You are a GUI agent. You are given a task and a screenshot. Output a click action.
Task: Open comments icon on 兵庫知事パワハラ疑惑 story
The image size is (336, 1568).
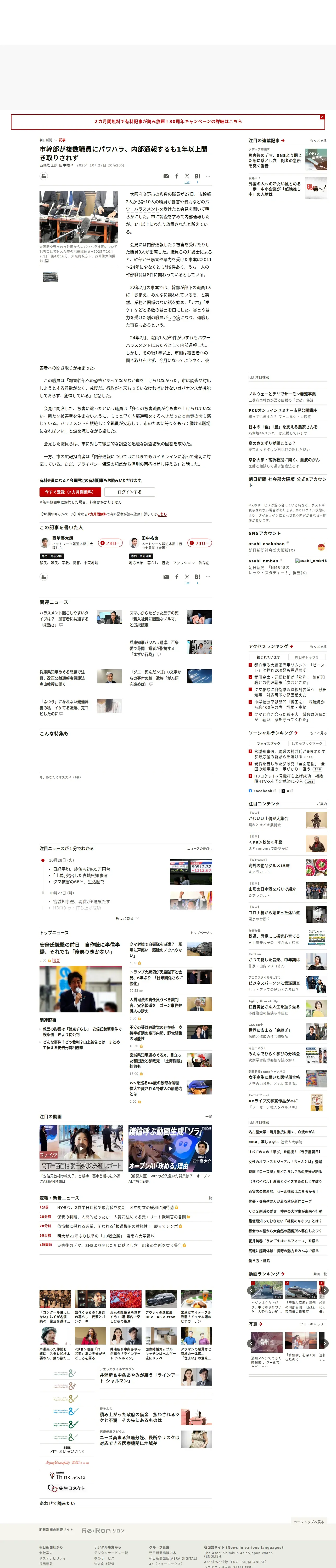[x=159, y=655]
